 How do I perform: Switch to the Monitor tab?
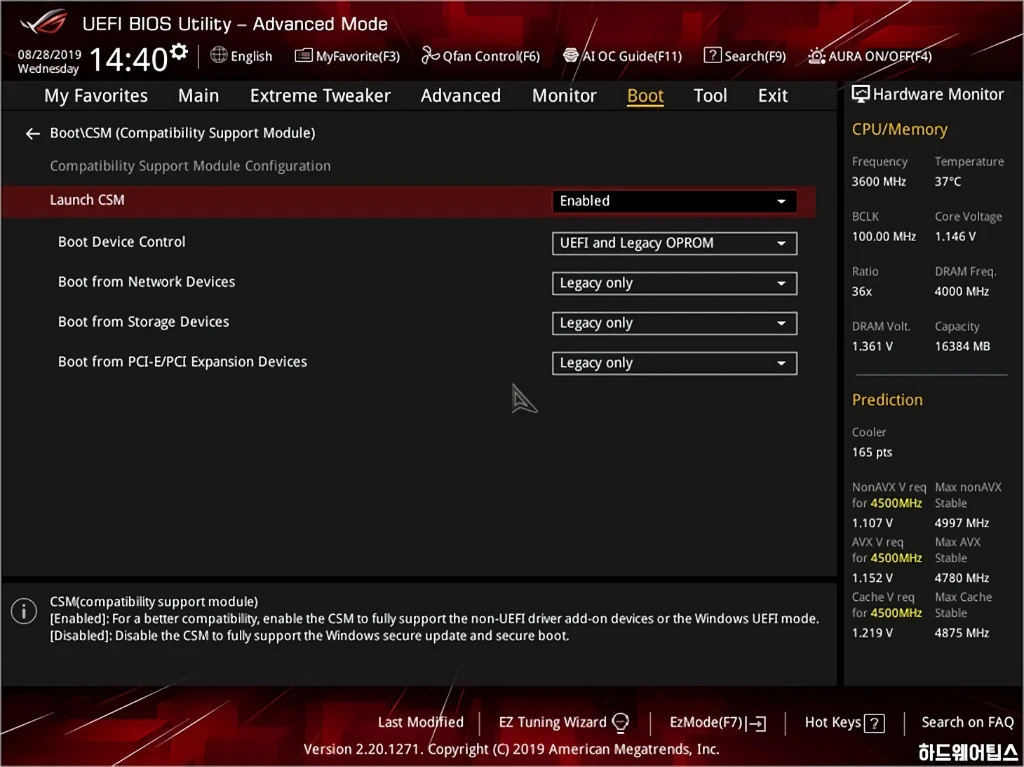[x=564, y=95]
